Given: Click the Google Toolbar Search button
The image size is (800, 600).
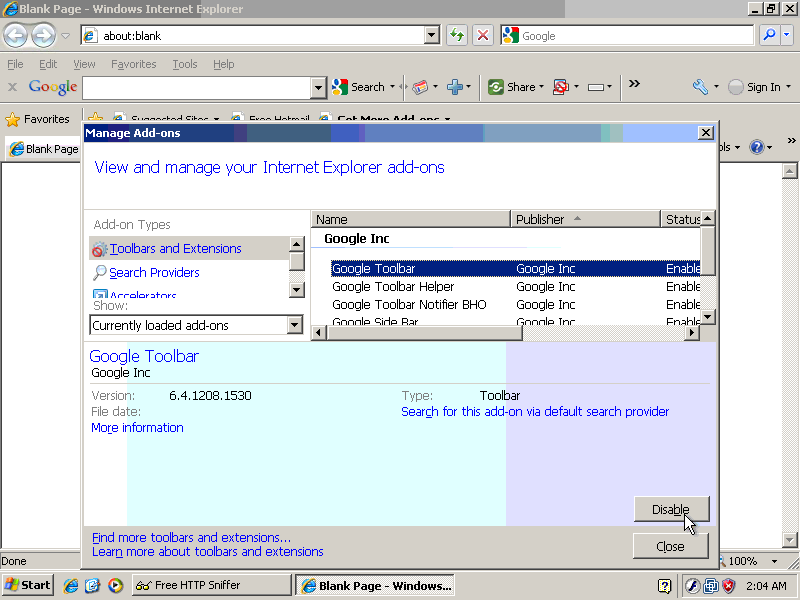Looking at the screenshot, I should coord(358,87).
